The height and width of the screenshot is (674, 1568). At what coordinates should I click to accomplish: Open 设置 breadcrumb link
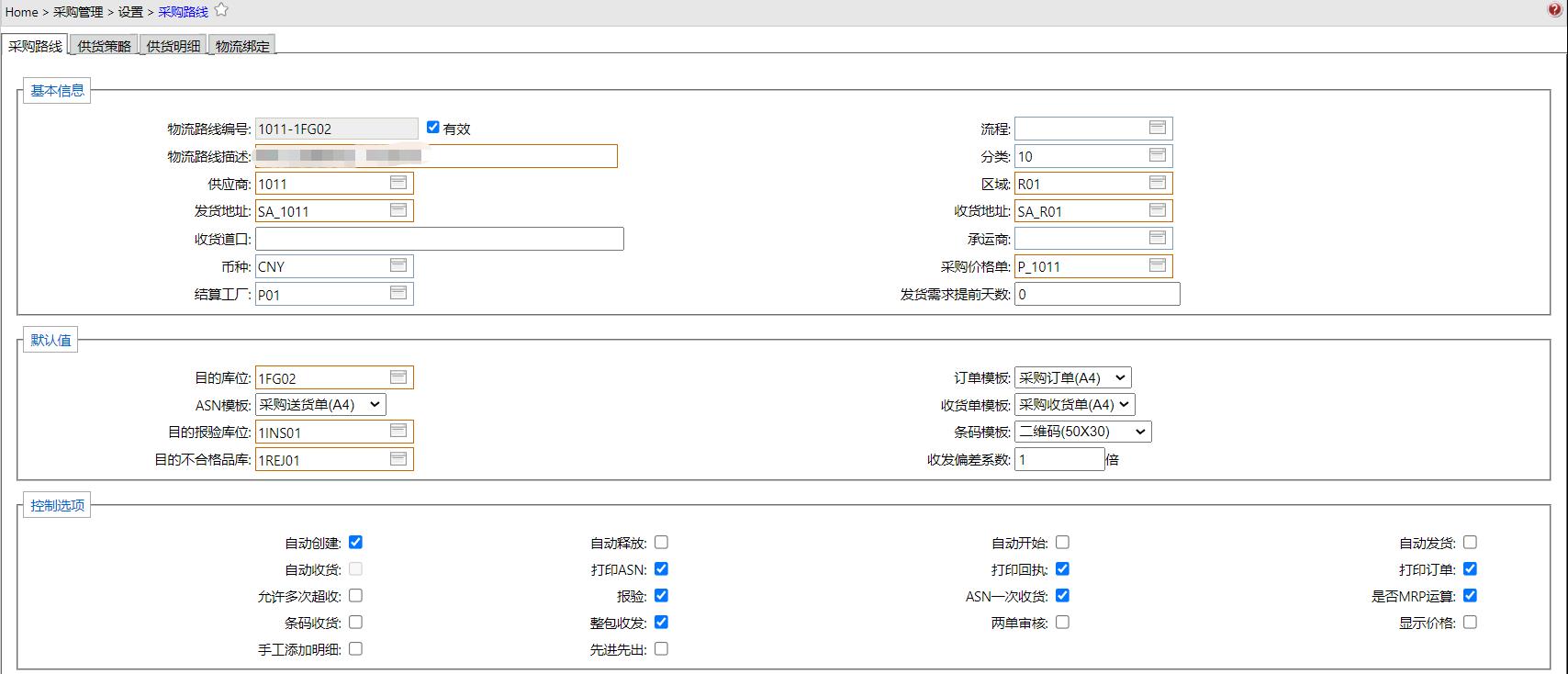pyautogui.click(x=130, y=12)
